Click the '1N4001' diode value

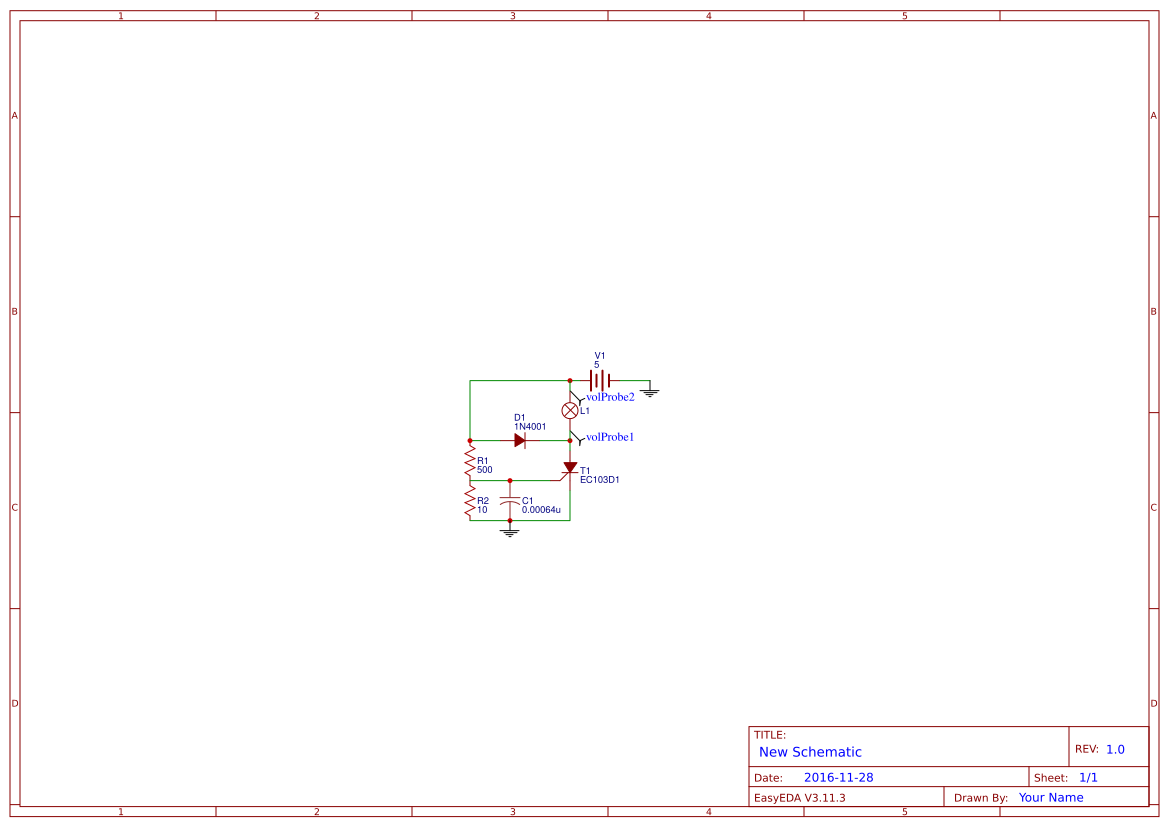pos(530,427)
